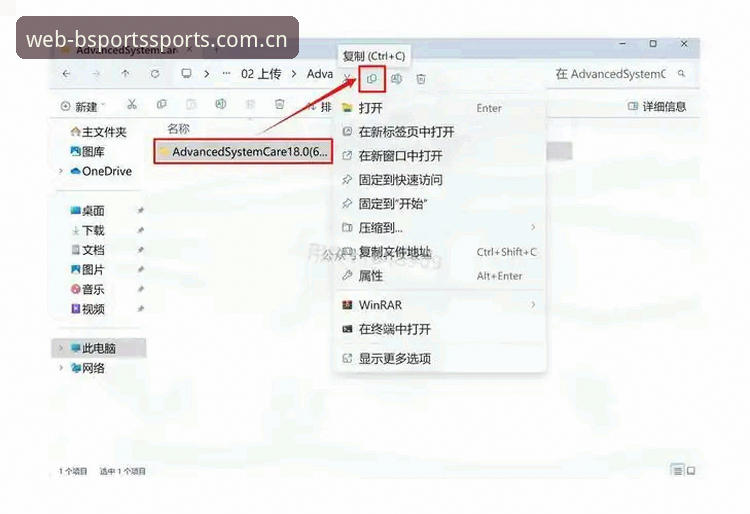This screenshot has width=750, height=514.
Task: Click the PC icon in address bar
Action: [187, 74]
